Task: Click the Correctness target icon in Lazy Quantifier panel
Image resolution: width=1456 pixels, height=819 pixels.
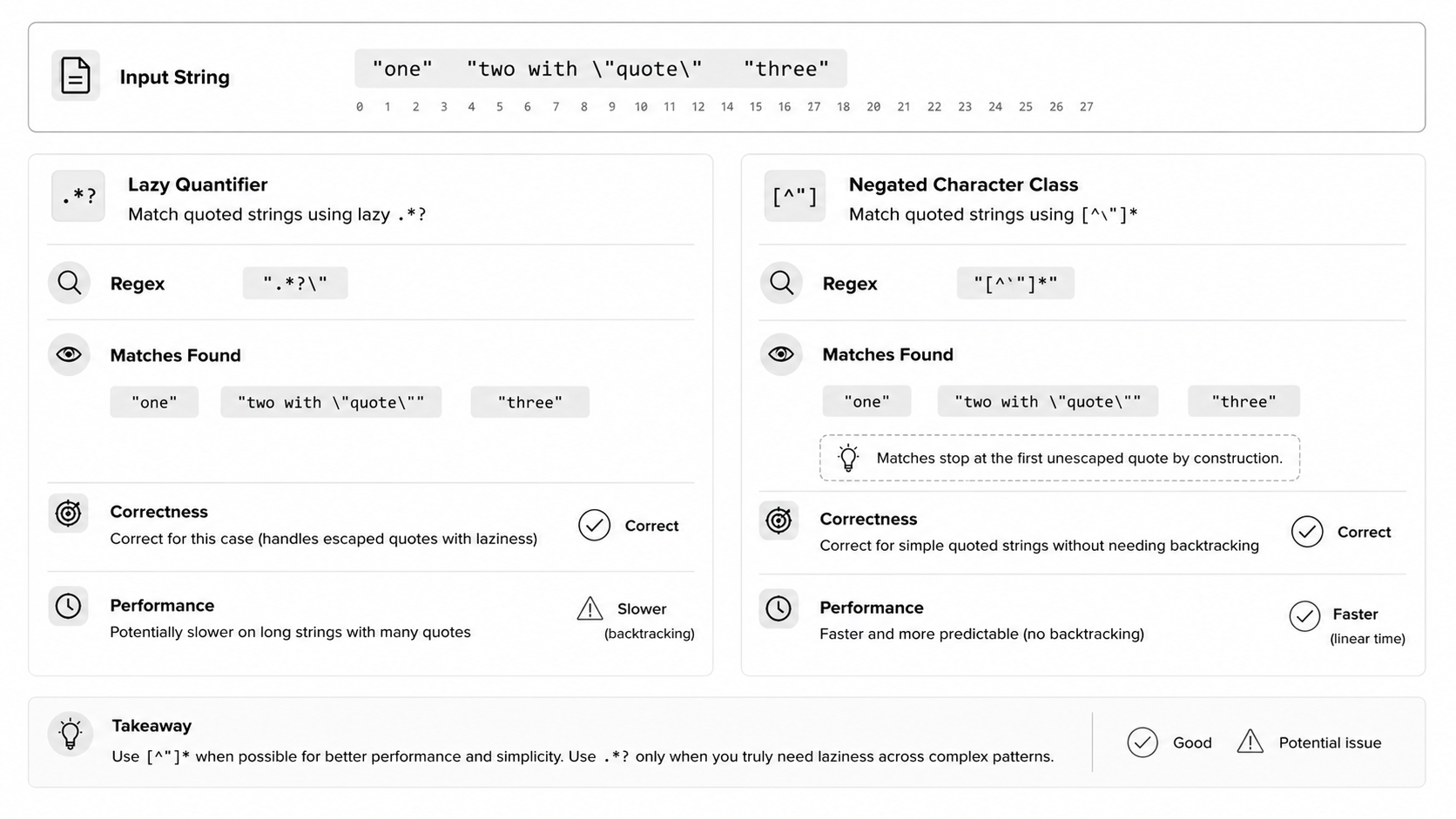Action: [x=68, y=514]
